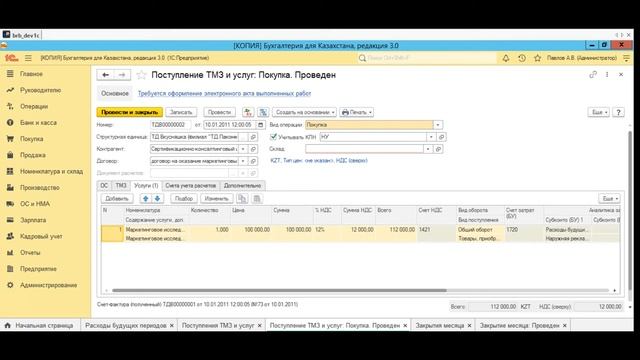The image size is (640, 360).
Task: Open top Еще dropdown menu
Action: click(598, 112)
